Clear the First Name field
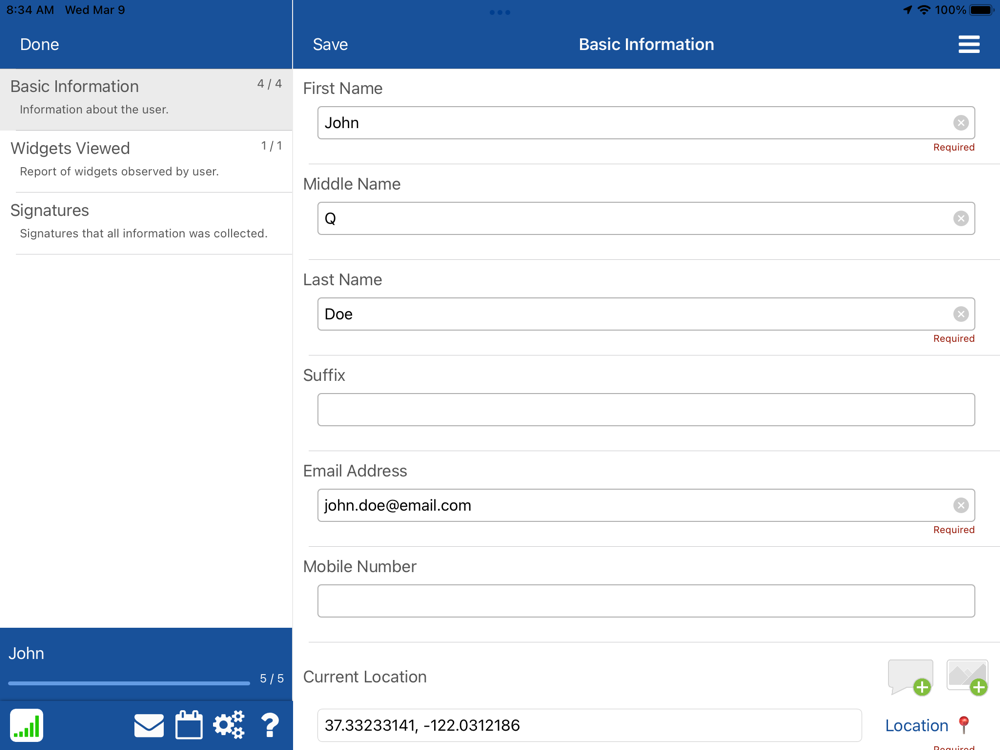The image size is (1000, 750). (x=960, y=123)
